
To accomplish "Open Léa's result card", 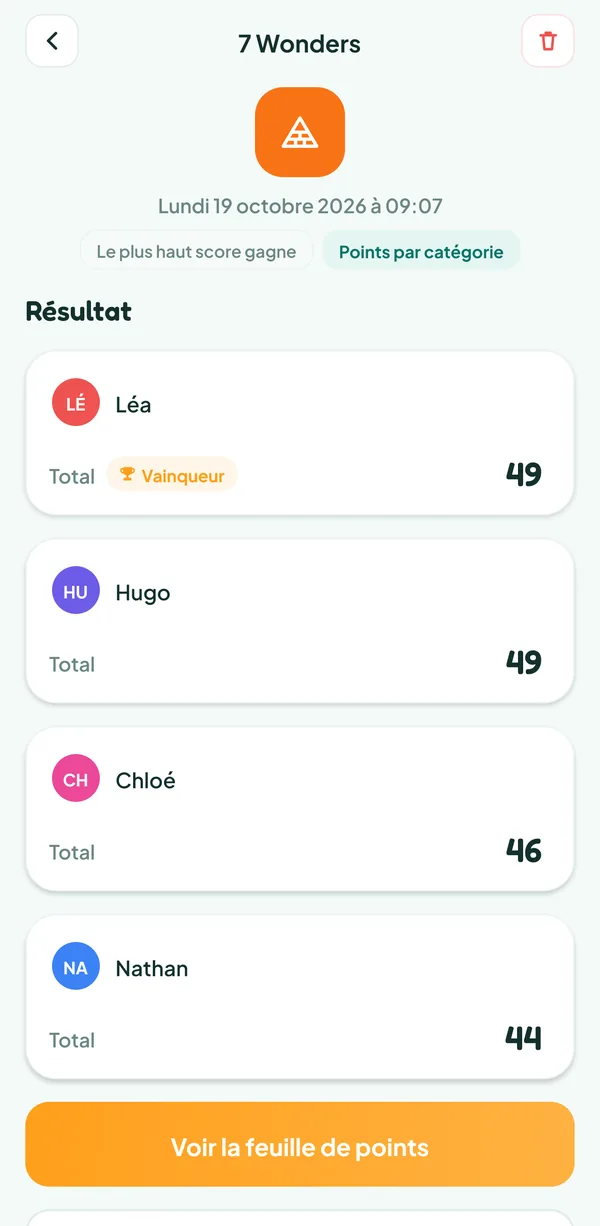I will tap(300, 433).
